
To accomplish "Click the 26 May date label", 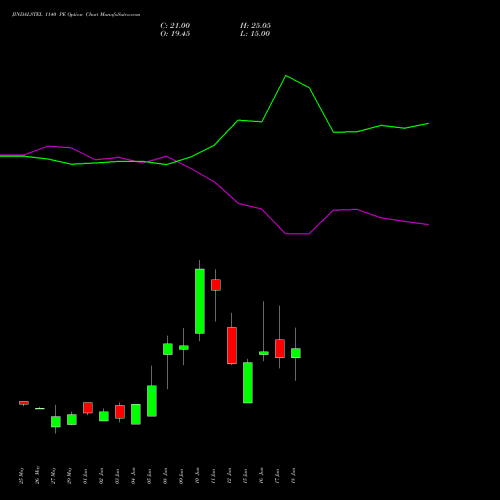I will pyautogui.click(x=38, y=475).
